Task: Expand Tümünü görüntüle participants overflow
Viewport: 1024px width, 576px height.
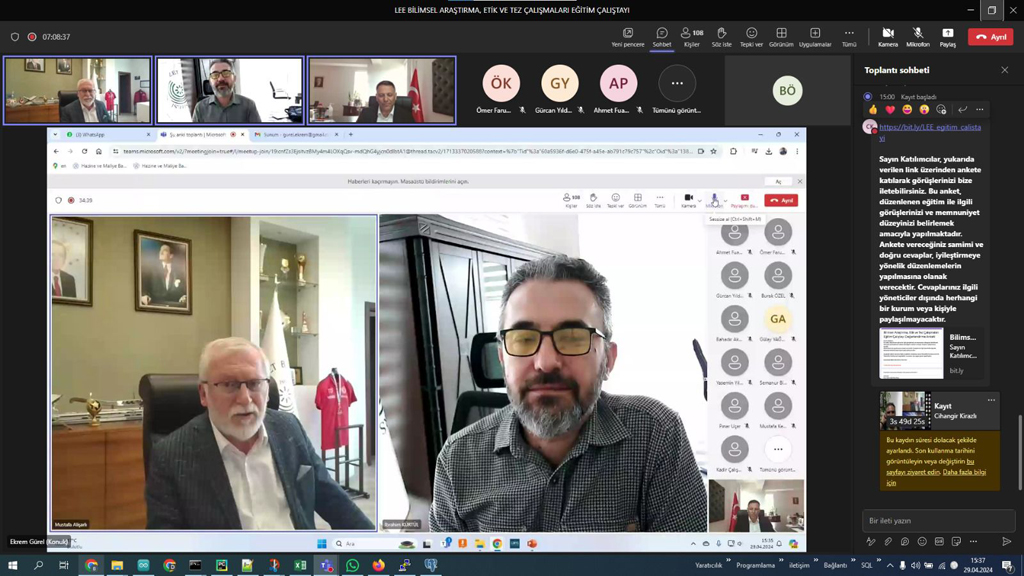Action: pos(677,84)
